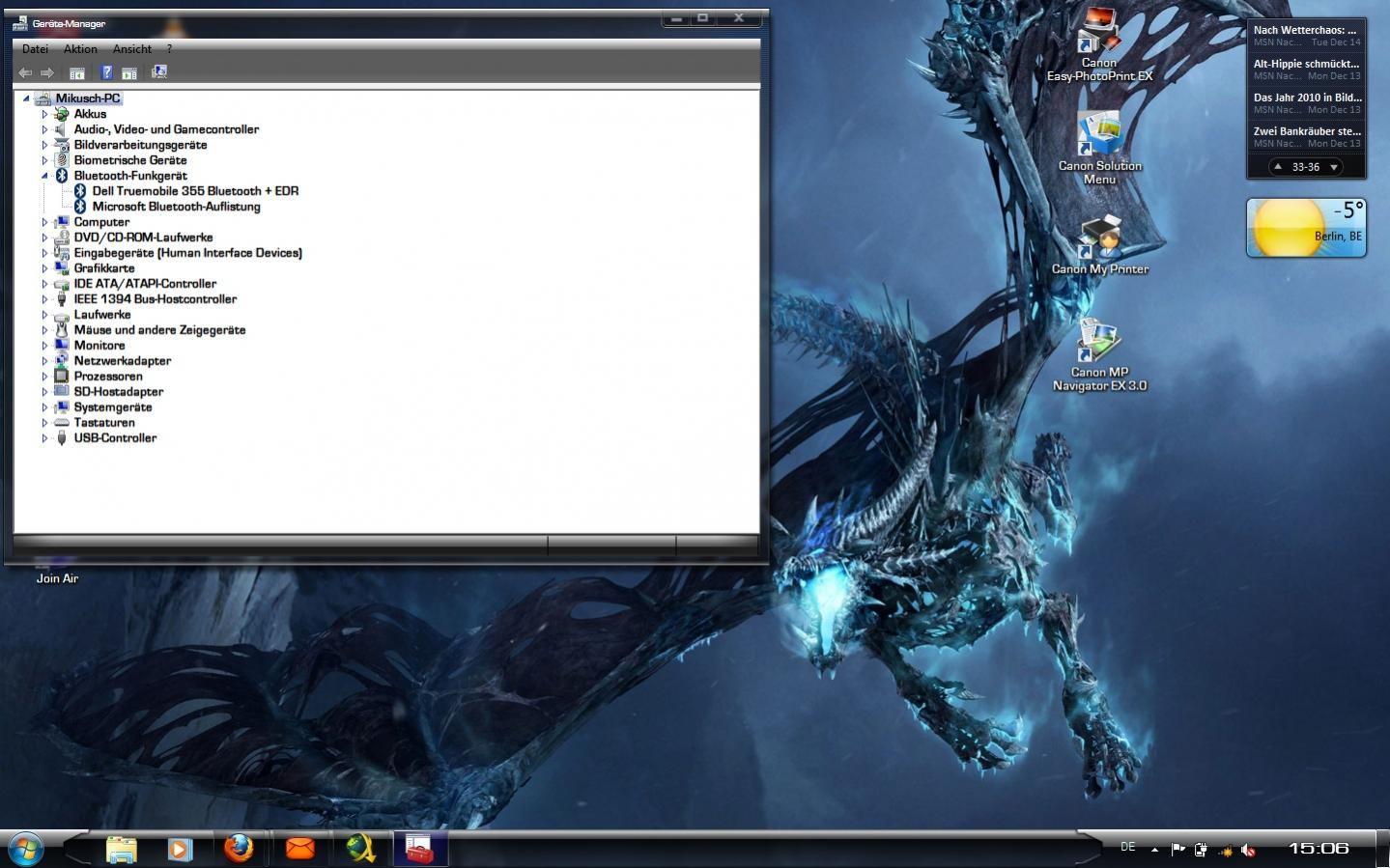Click the DE language indicator
Screen dimensions: 1390x868
click(1127, 847)
